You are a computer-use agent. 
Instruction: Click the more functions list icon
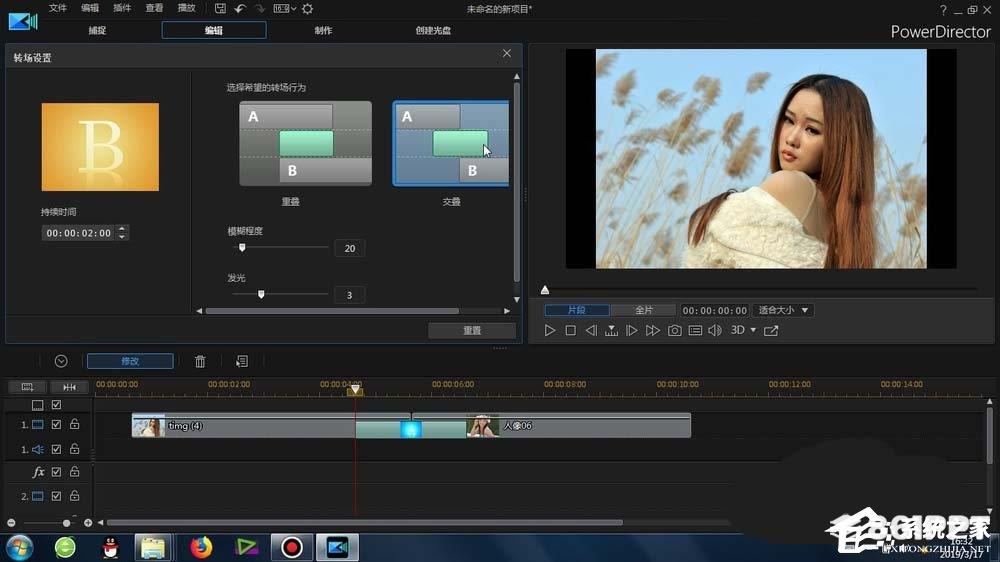pyautogui.click(x=242, y=361)
